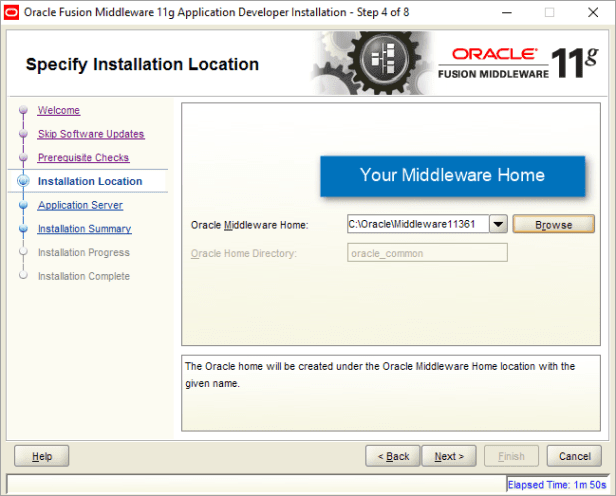Click the Specify Installation Location heading

142,65
